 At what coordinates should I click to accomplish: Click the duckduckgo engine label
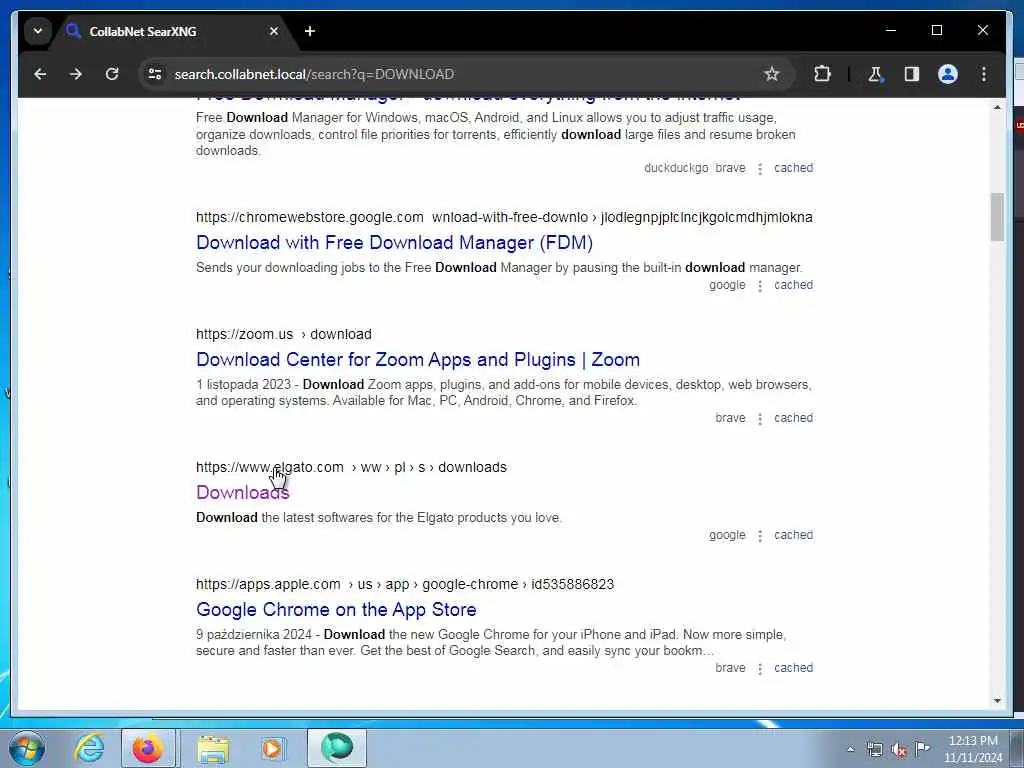tap(676, 168)
